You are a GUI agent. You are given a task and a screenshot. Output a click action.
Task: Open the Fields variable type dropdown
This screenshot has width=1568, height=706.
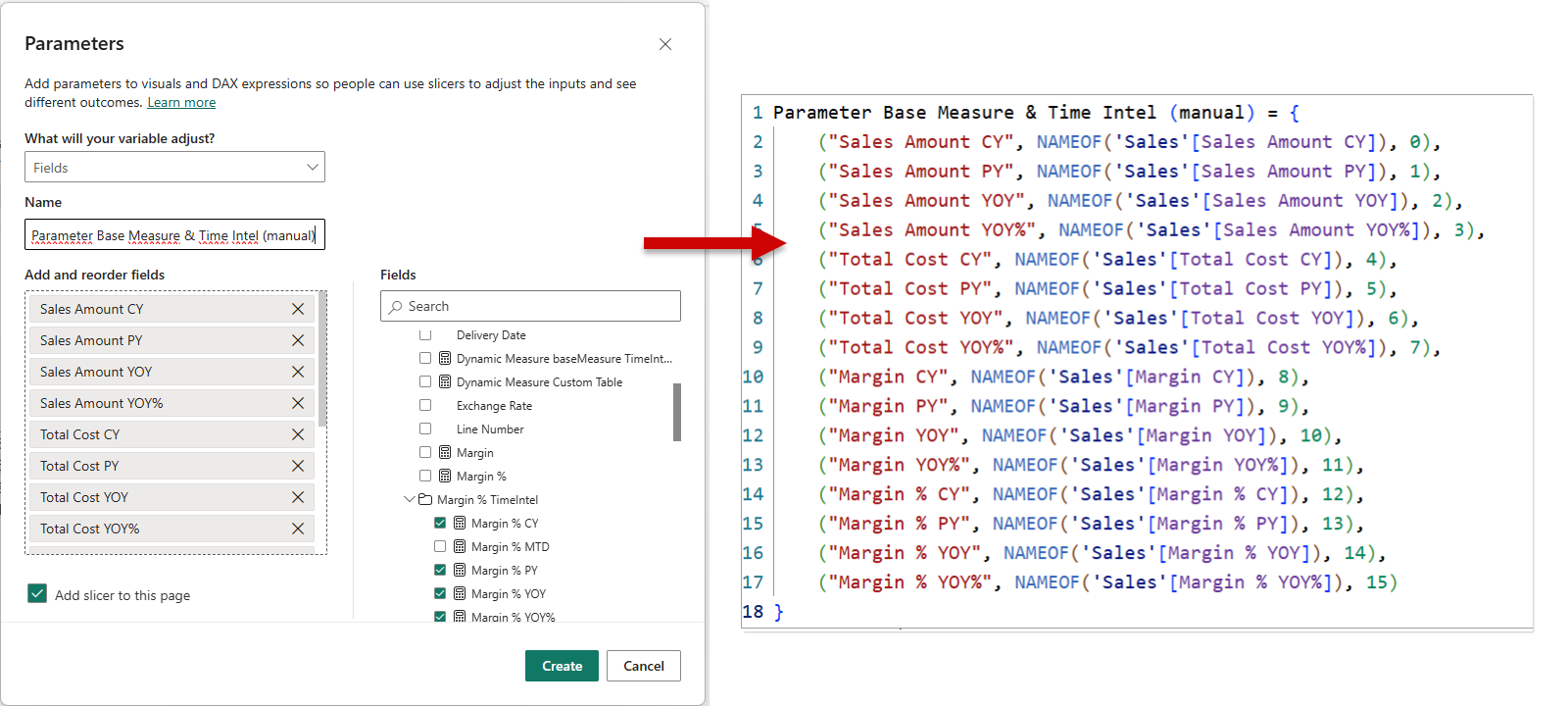pos(174,167)
